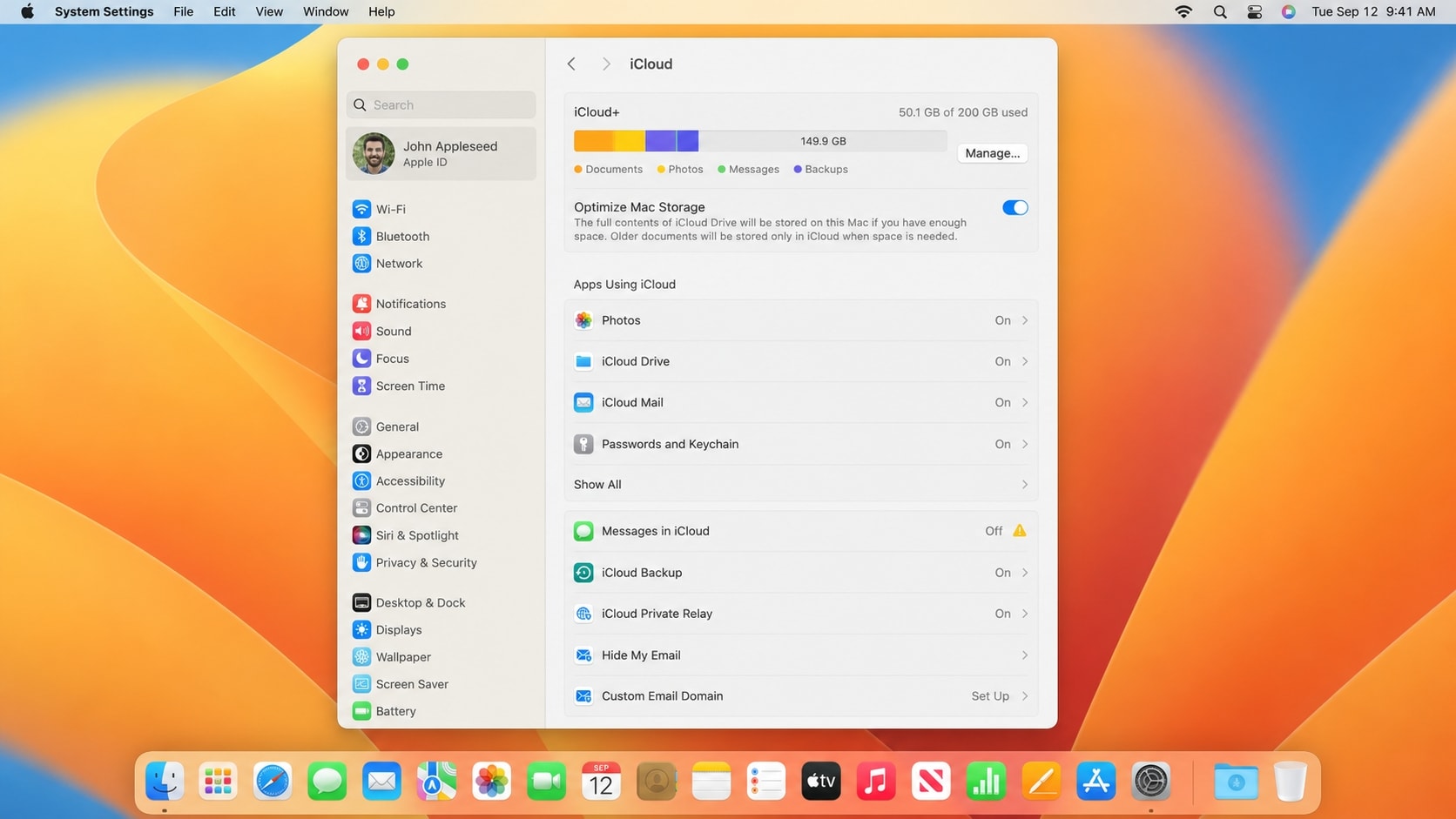Open Hide My Email row

pos(801,655)
